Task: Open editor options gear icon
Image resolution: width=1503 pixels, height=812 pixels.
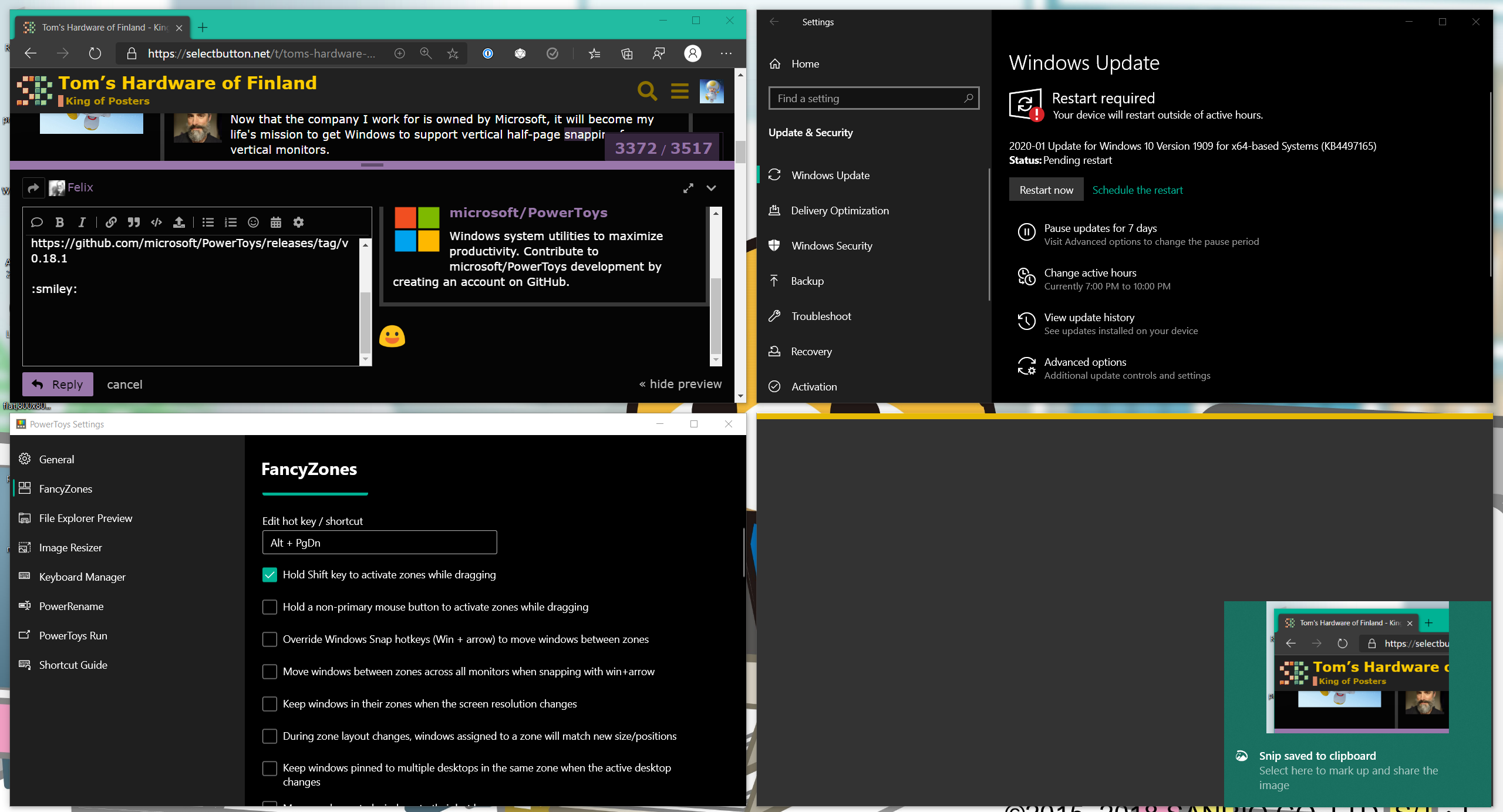Action: click(x=298, y=223)
